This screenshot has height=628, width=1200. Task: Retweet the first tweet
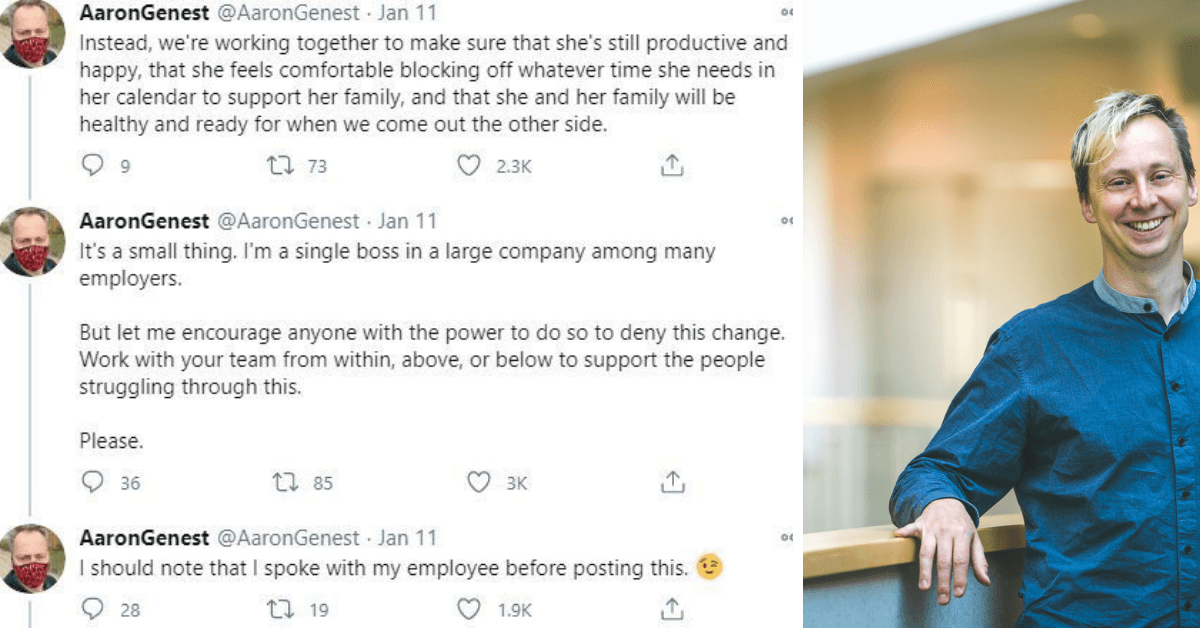(x=283, y=166)
